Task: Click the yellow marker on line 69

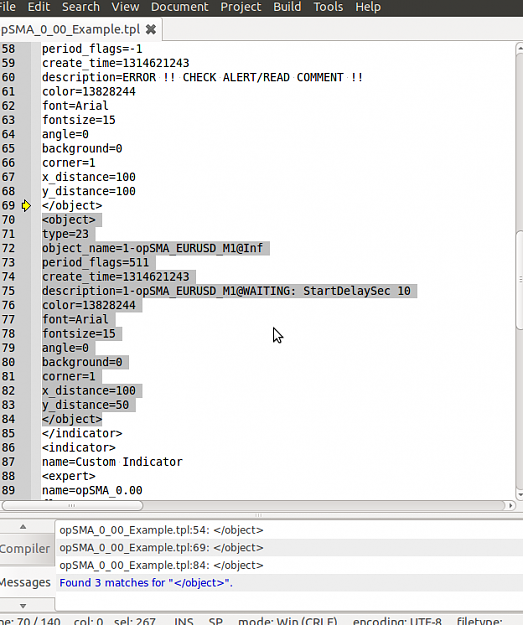Action: 26,206
